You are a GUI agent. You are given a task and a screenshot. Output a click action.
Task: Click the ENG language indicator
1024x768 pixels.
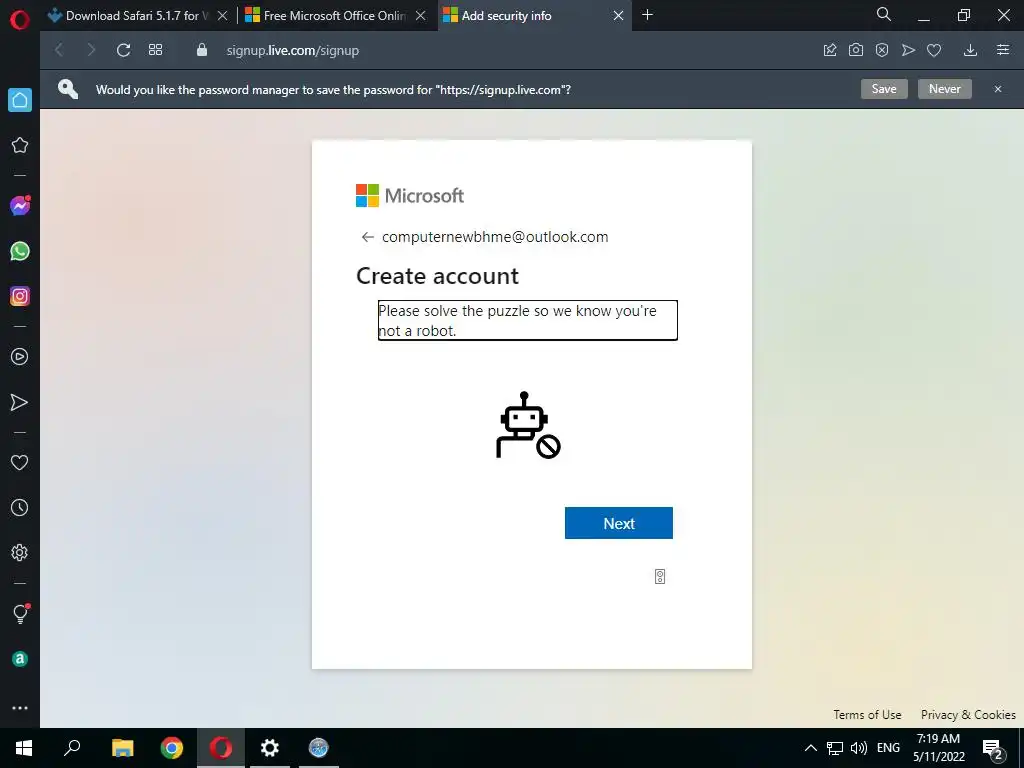(x=888, y=748)
